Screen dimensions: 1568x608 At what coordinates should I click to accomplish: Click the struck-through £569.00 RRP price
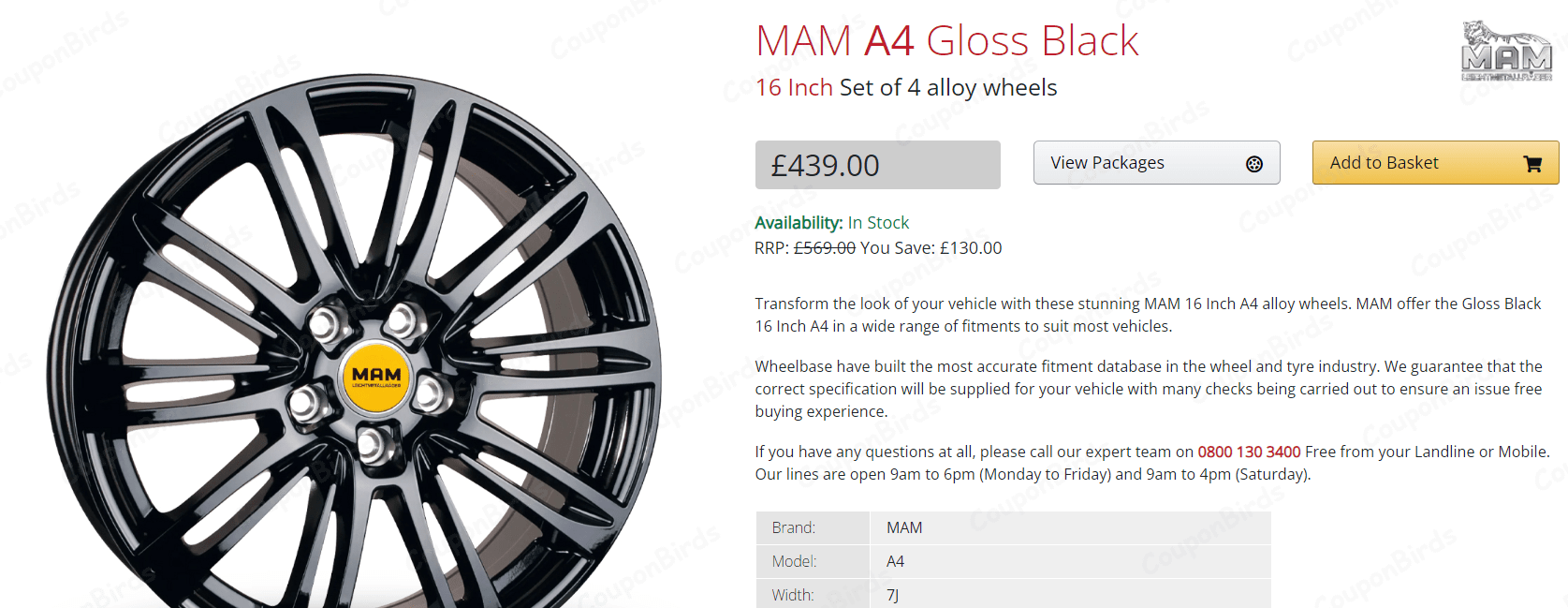824,248
